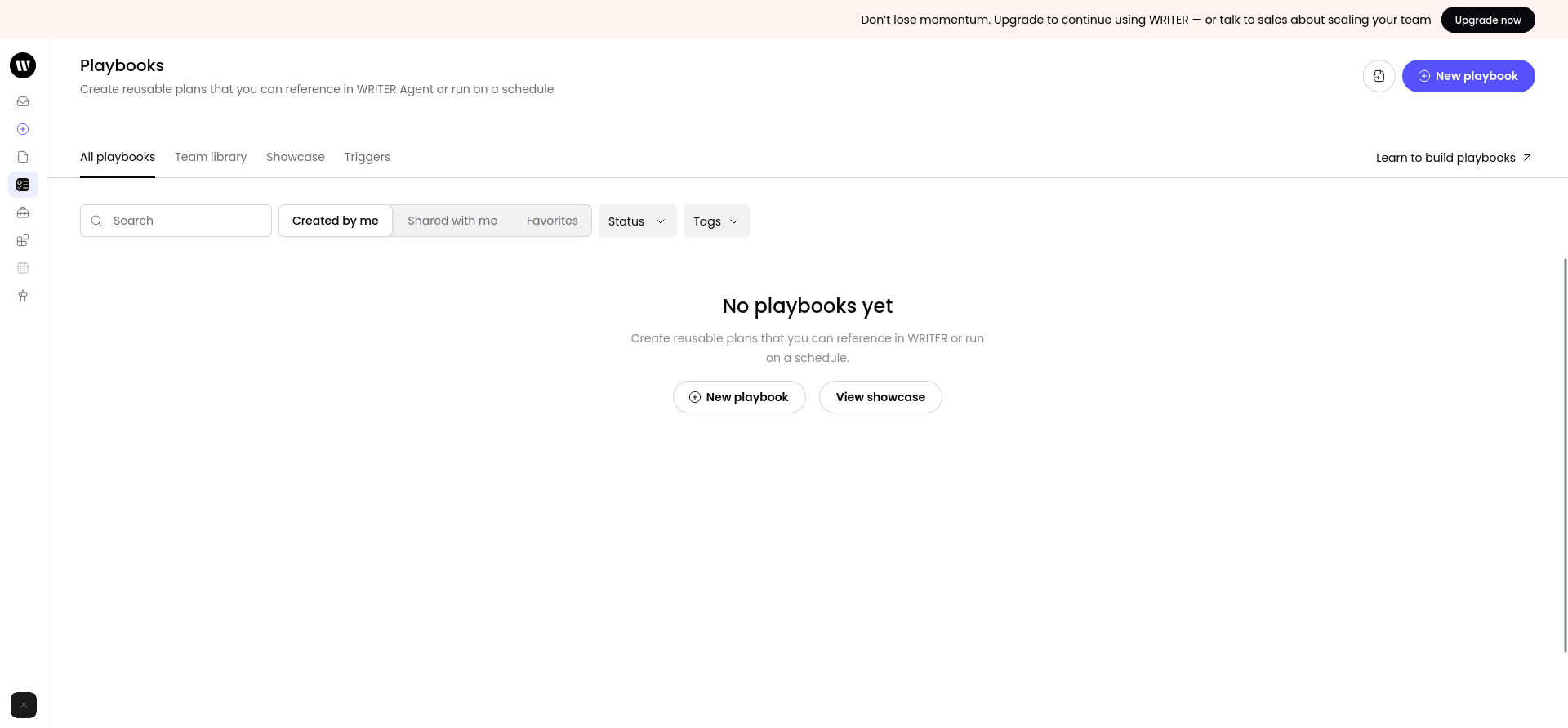Screen dimensions: 1568x728
Task: Switch to the Team library tab
Action: (211, 157)
